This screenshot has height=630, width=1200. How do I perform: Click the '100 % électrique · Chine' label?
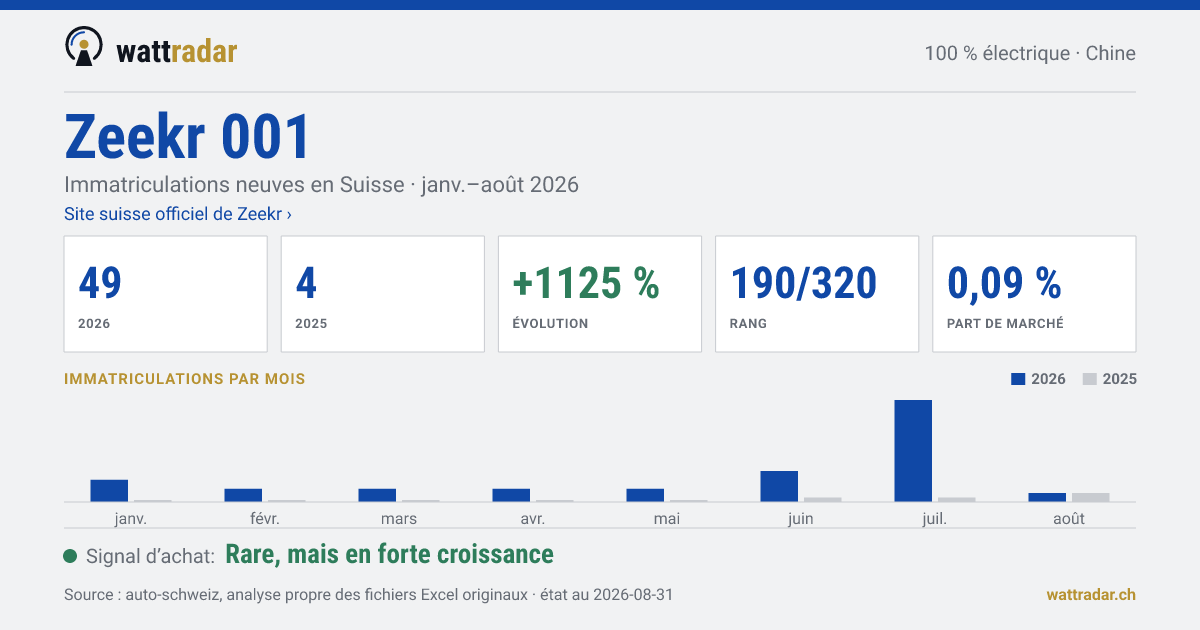[x=1030, y=53]
